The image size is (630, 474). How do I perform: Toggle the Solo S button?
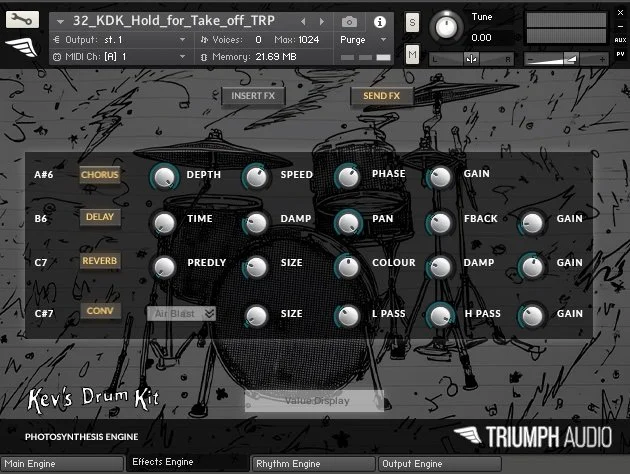pyautogui.click(x=412, y=22)
